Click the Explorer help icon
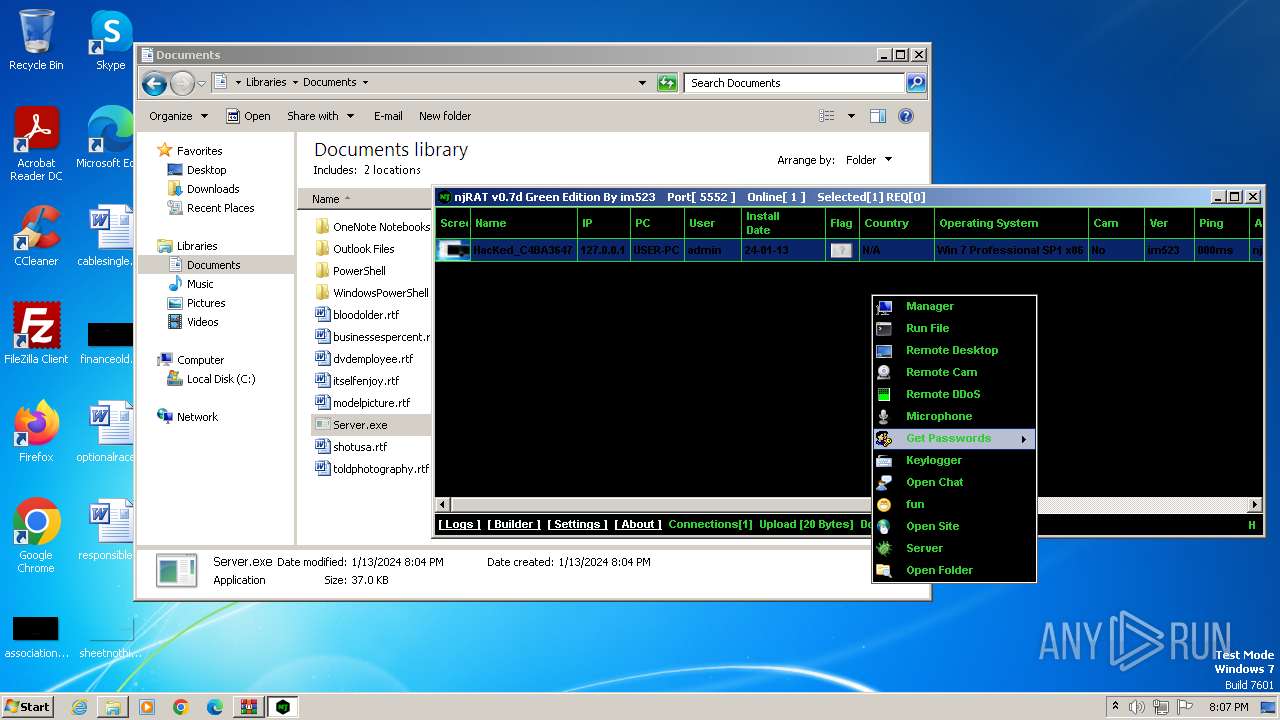 906,116
